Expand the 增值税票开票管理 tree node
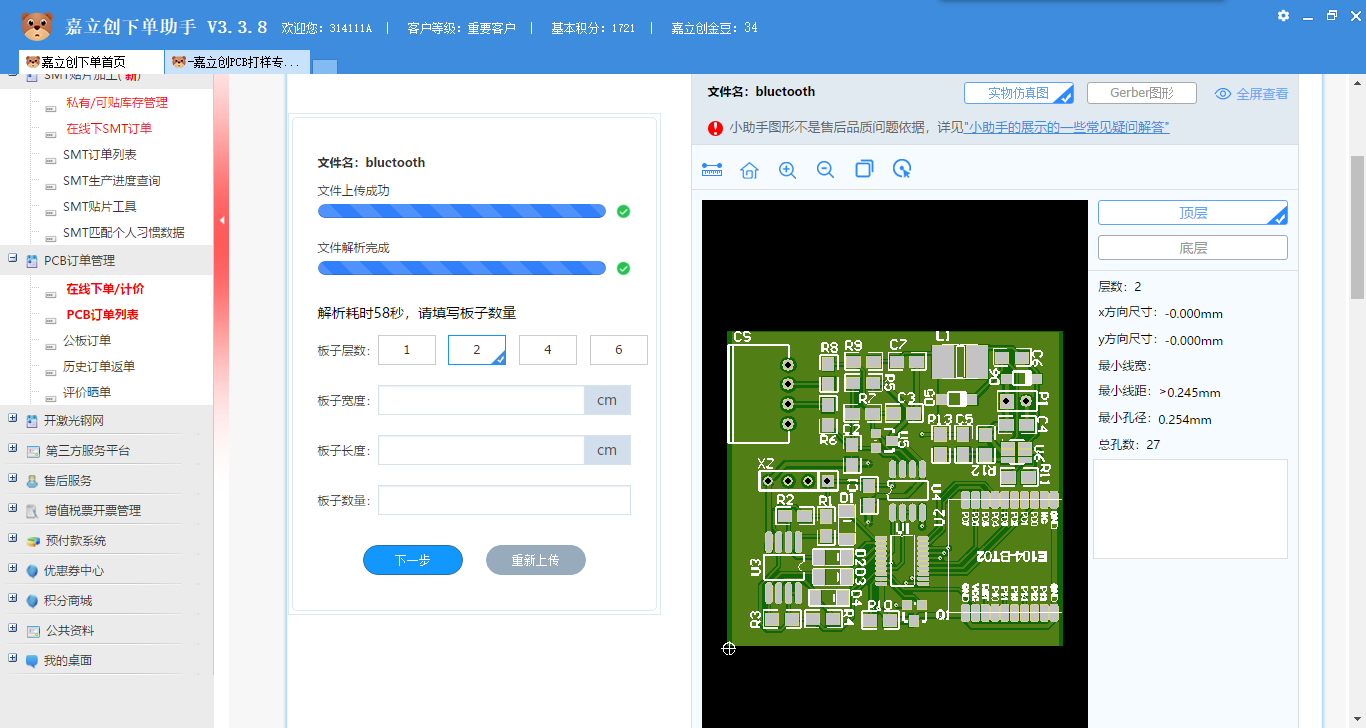Image resolution: width=1366 pixels, height=728 pixels. [x=13, y=509]
